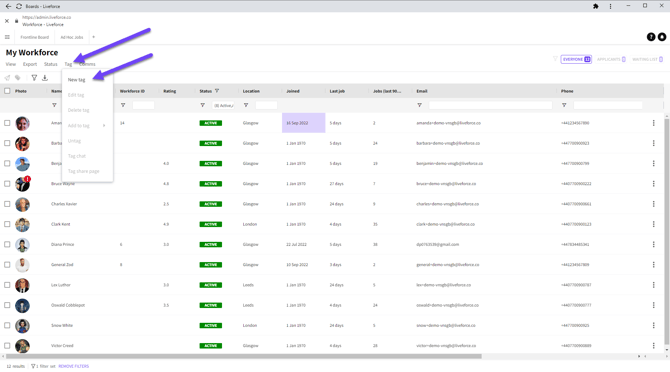Click in the Workforce ID filter field
The width and height of the screenshot is (670, 372).
tap(143, 105)
